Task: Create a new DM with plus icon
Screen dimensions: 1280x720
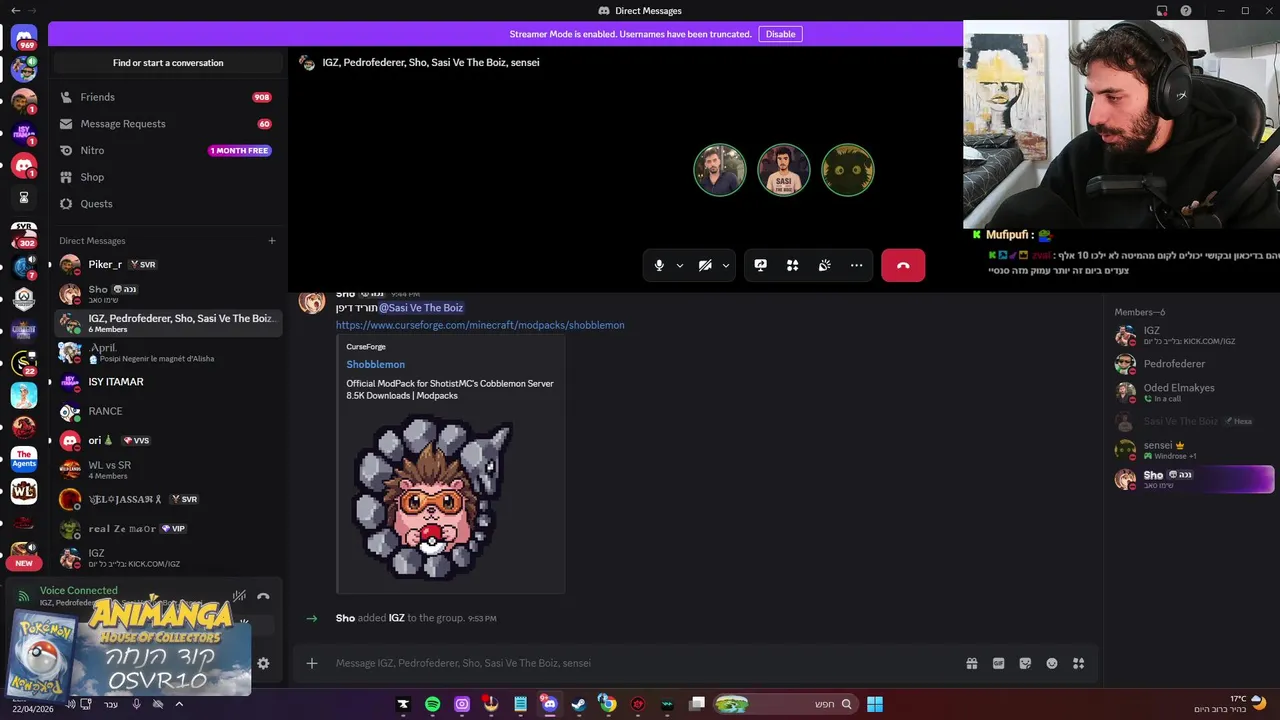Action: pyautogui.click(x=271, y=241)
